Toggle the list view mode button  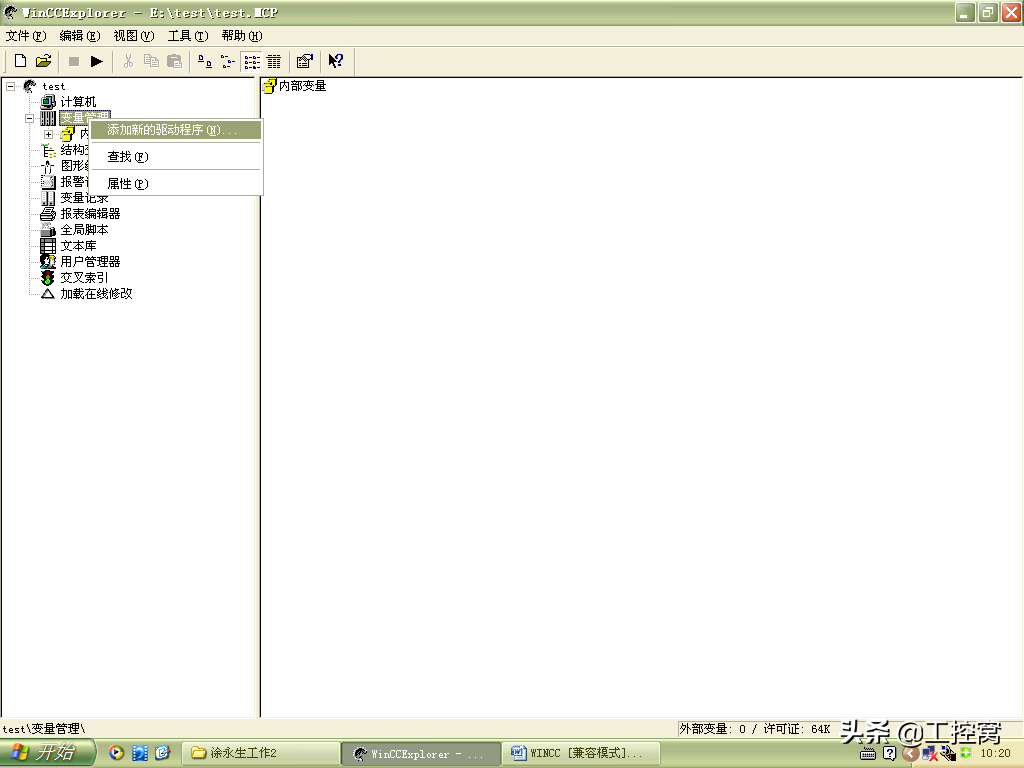[251, 61]
